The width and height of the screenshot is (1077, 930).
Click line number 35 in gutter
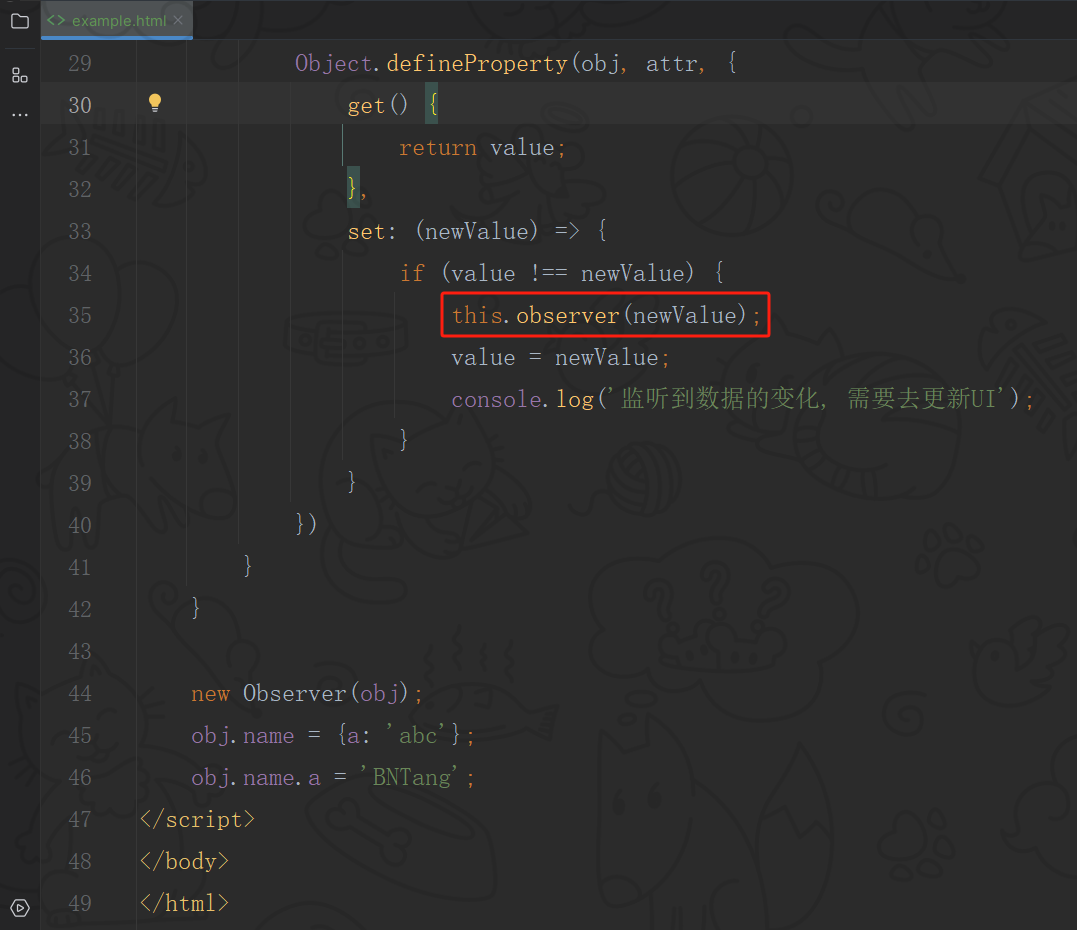coord(80,315)
